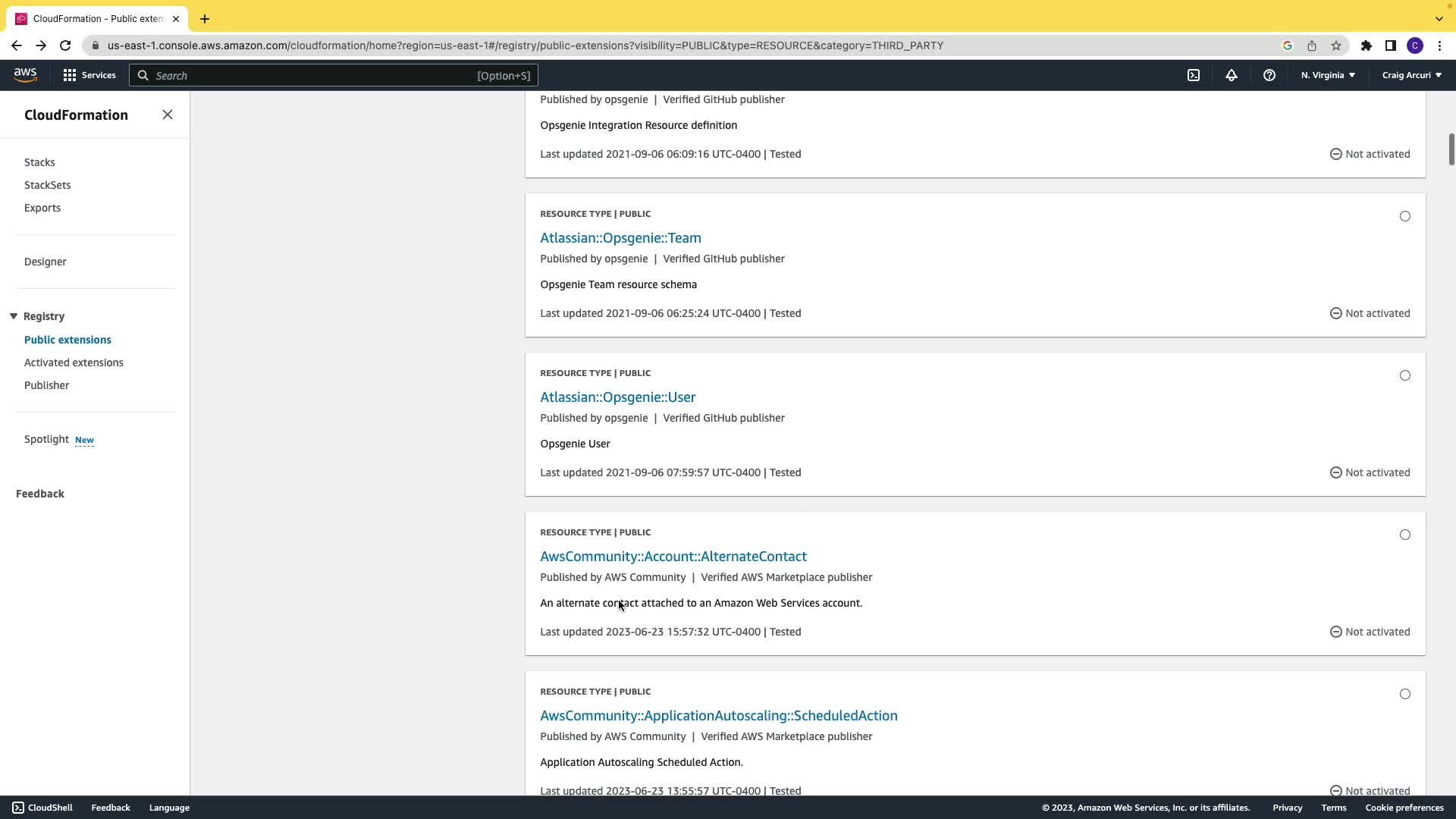Go to Activated extensions in sidebar
The image size is (1456, 819).
tap(74, 362)
